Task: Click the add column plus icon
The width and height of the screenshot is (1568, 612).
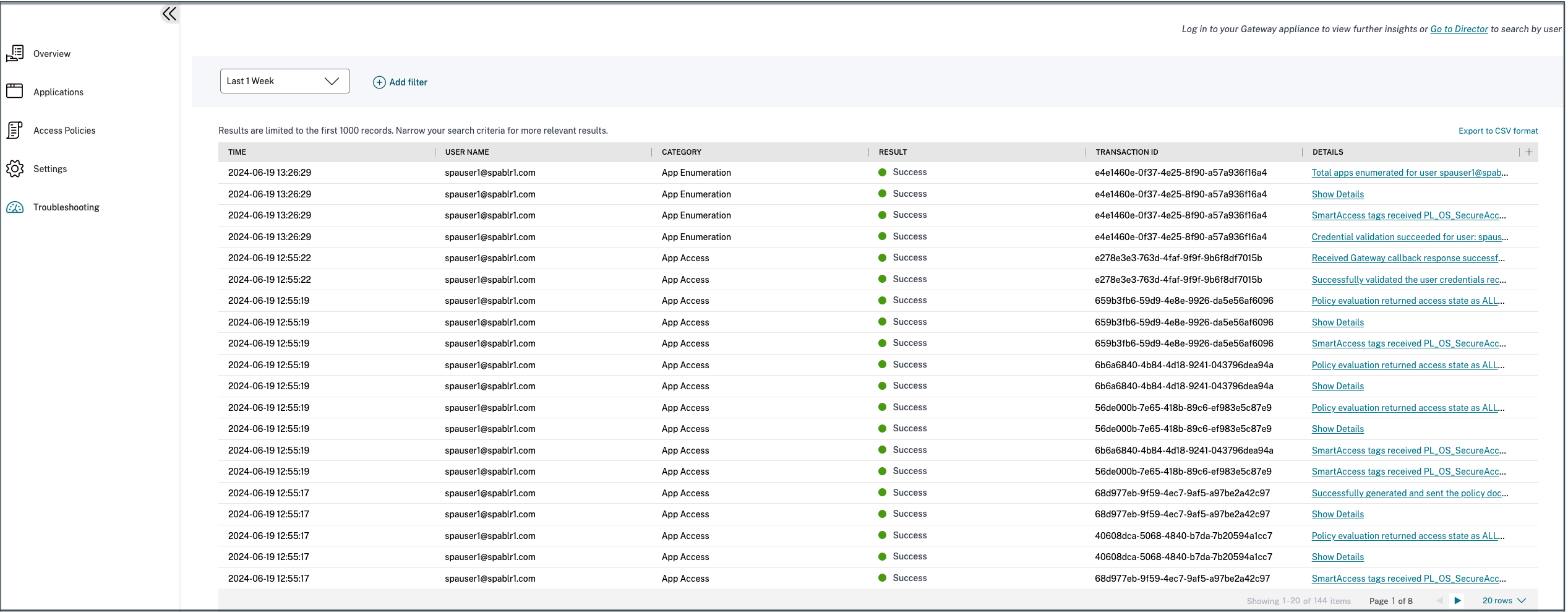Action: [1529, 152]
